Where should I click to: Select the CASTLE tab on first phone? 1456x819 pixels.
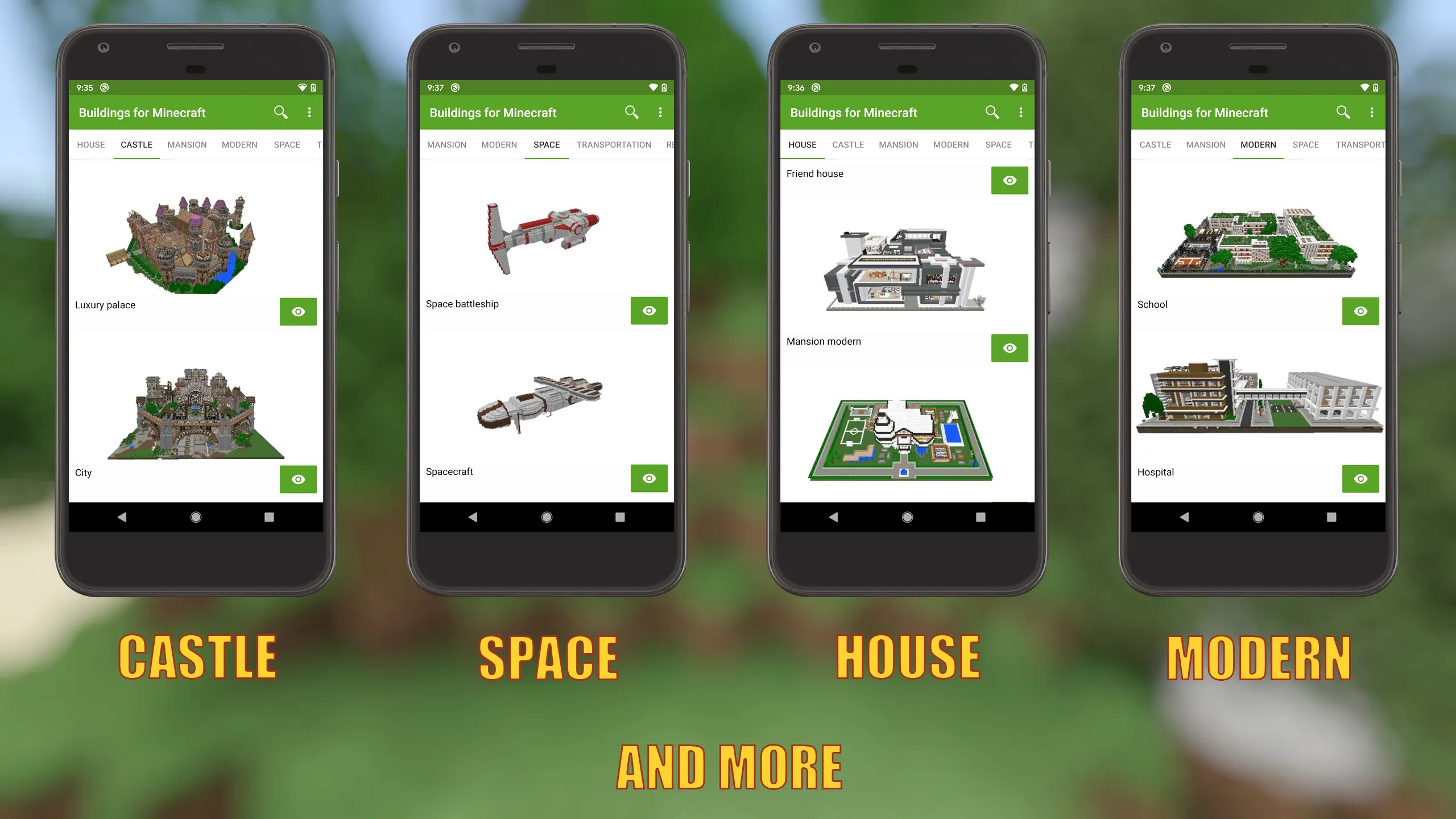pos(136,144)
